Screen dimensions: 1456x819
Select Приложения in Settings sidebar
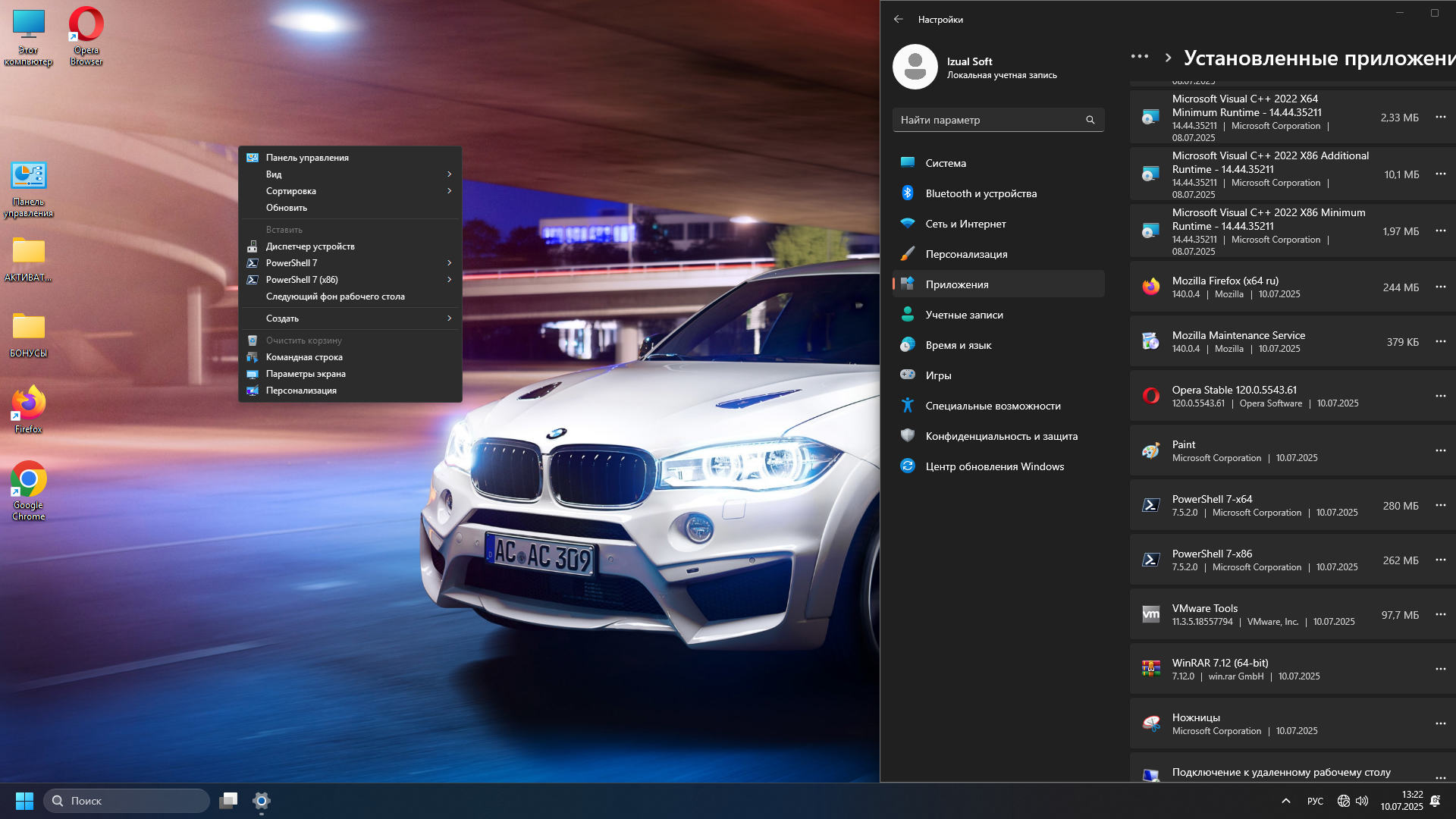click(x=998, y=284)
